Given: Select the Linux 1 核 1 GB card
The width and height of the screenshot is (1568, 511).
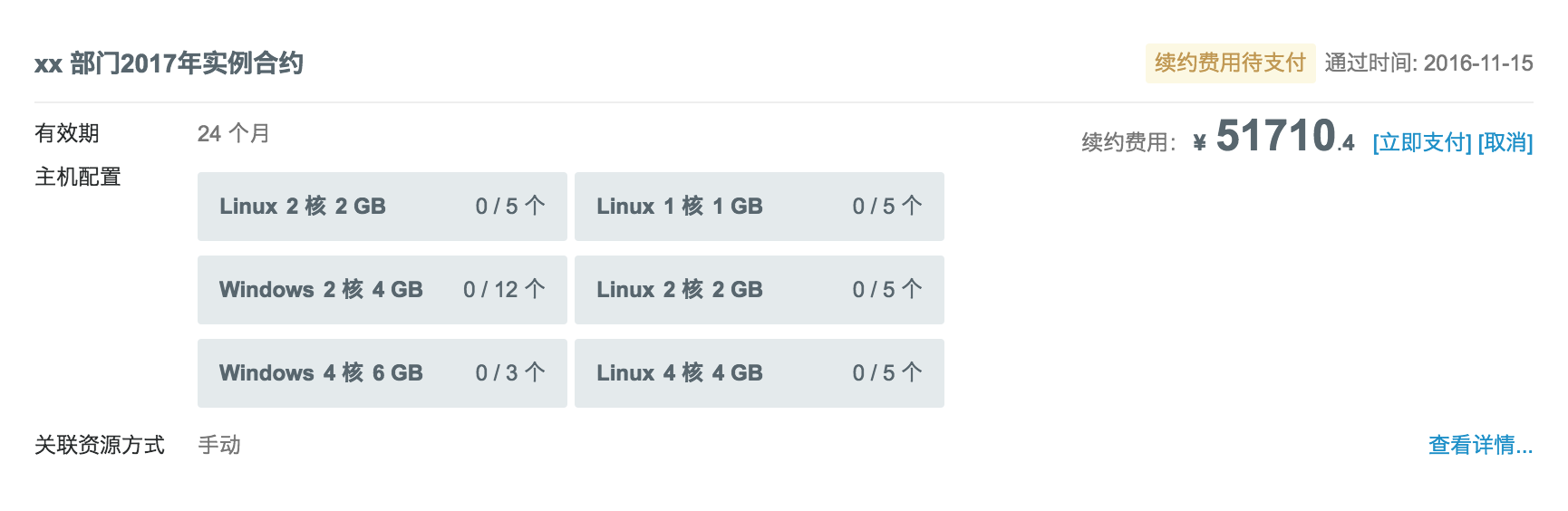Looking at the screenshot, I should point(759,207).
